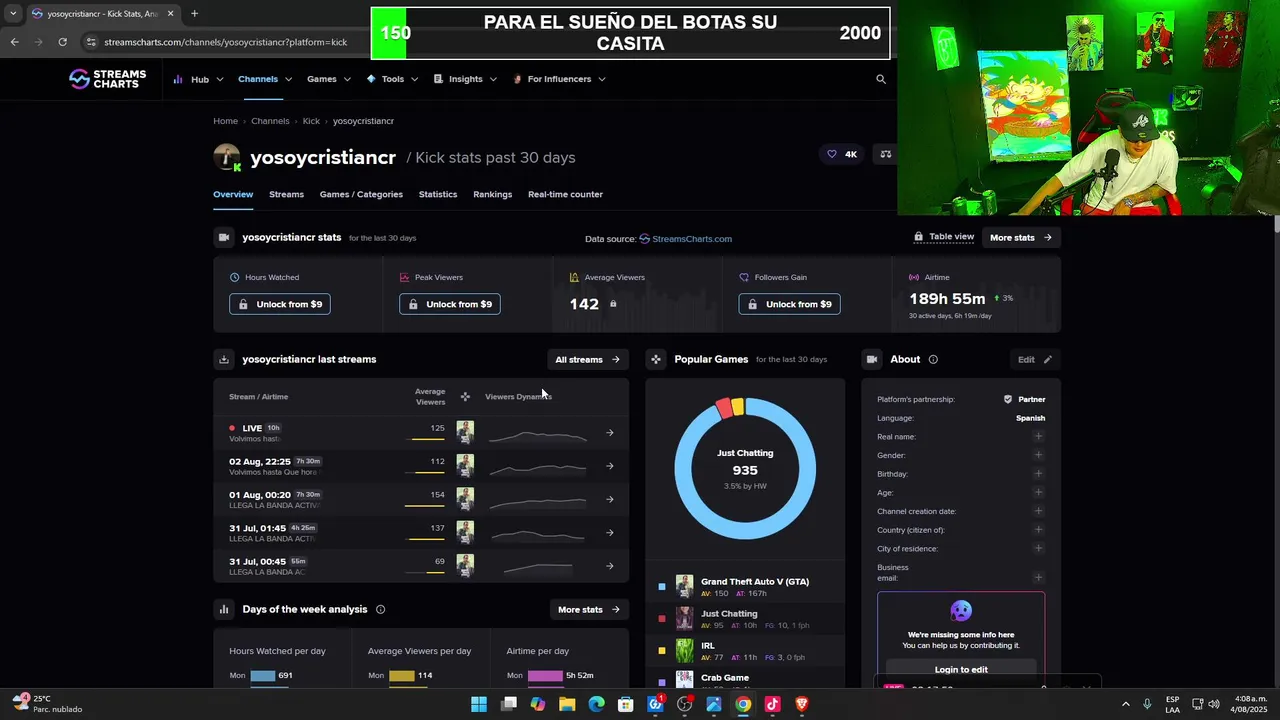Go back with the browser back arrow
Viewport: 1280px width, 720px height.
[14, 42]
